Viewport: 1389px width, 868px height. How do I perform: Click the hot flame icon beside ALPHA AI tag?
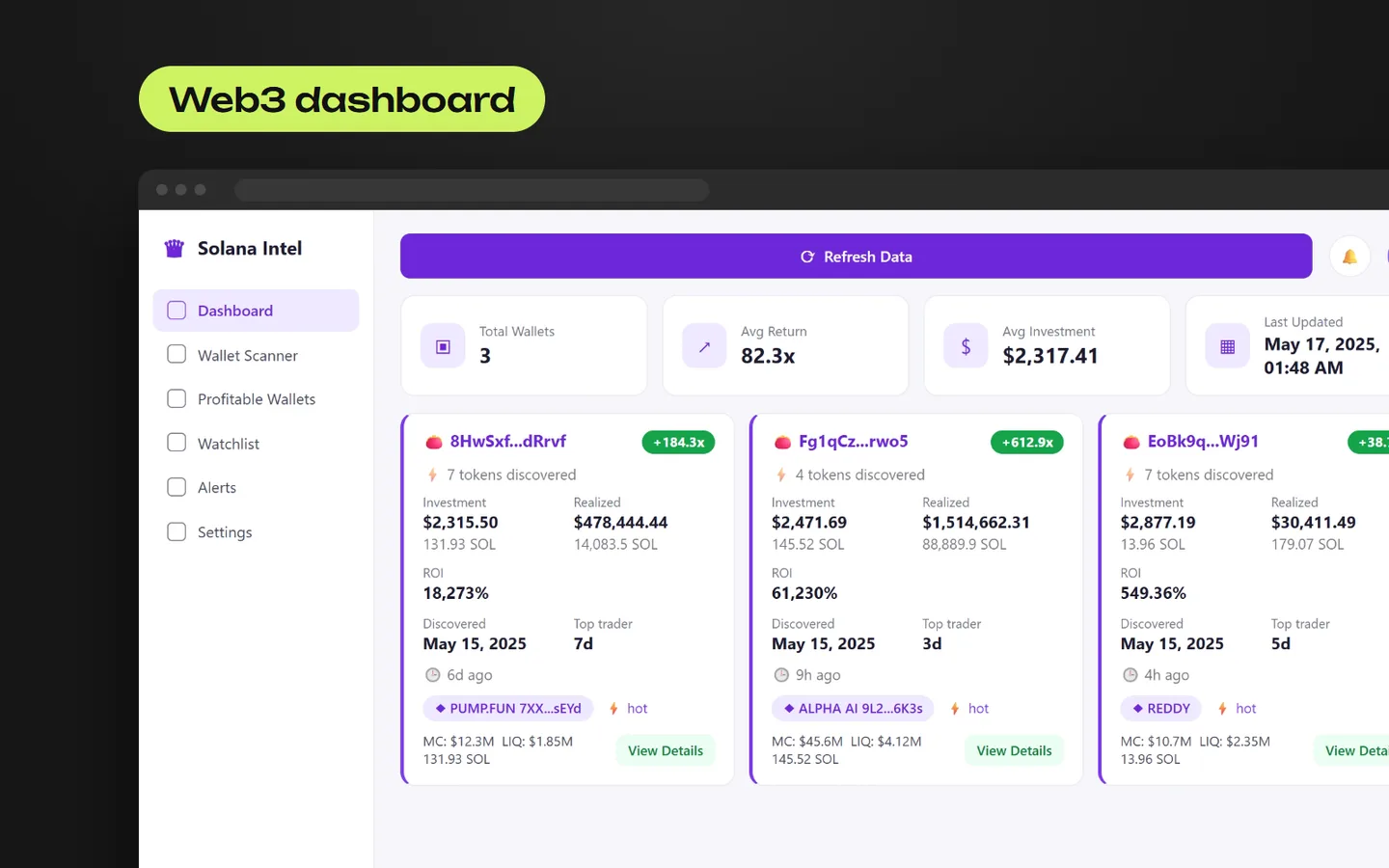(x=955, y=709)
